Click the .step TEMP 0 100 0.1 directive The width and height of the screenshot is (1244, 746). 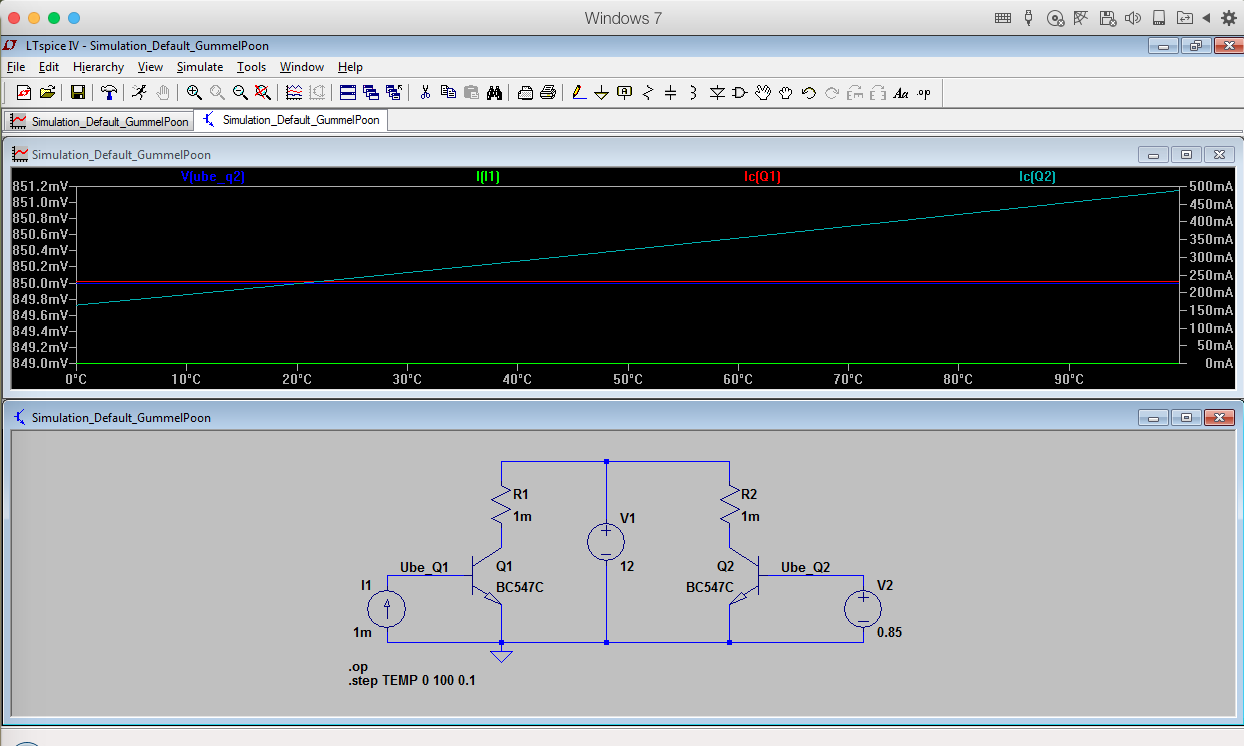point(412,680)
